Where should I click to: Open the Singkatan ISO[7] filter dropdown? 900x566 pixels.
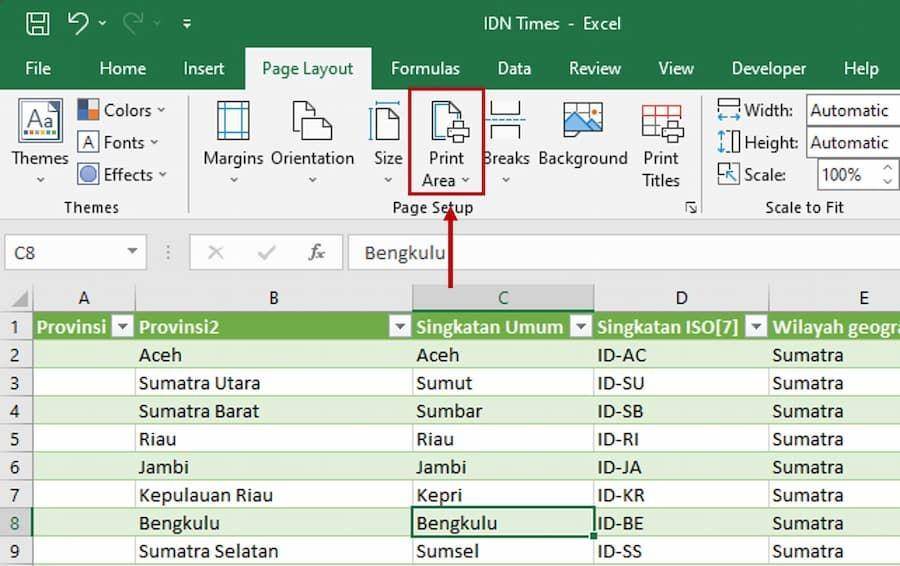pos(757,327)
